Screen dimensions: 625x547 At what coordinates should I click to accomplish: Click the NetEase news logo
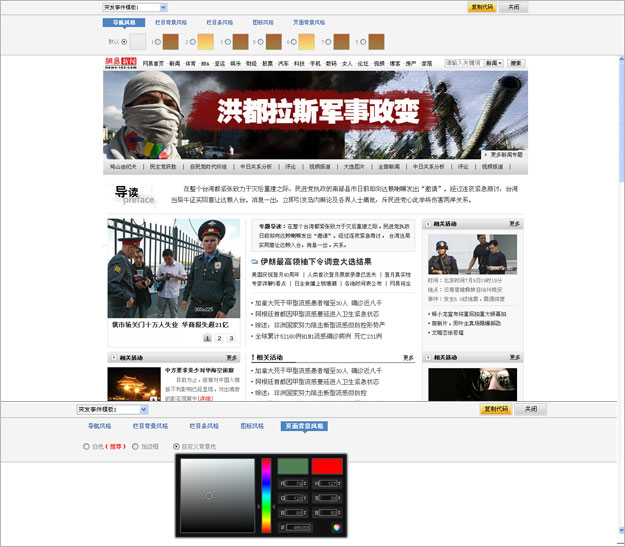121,63
